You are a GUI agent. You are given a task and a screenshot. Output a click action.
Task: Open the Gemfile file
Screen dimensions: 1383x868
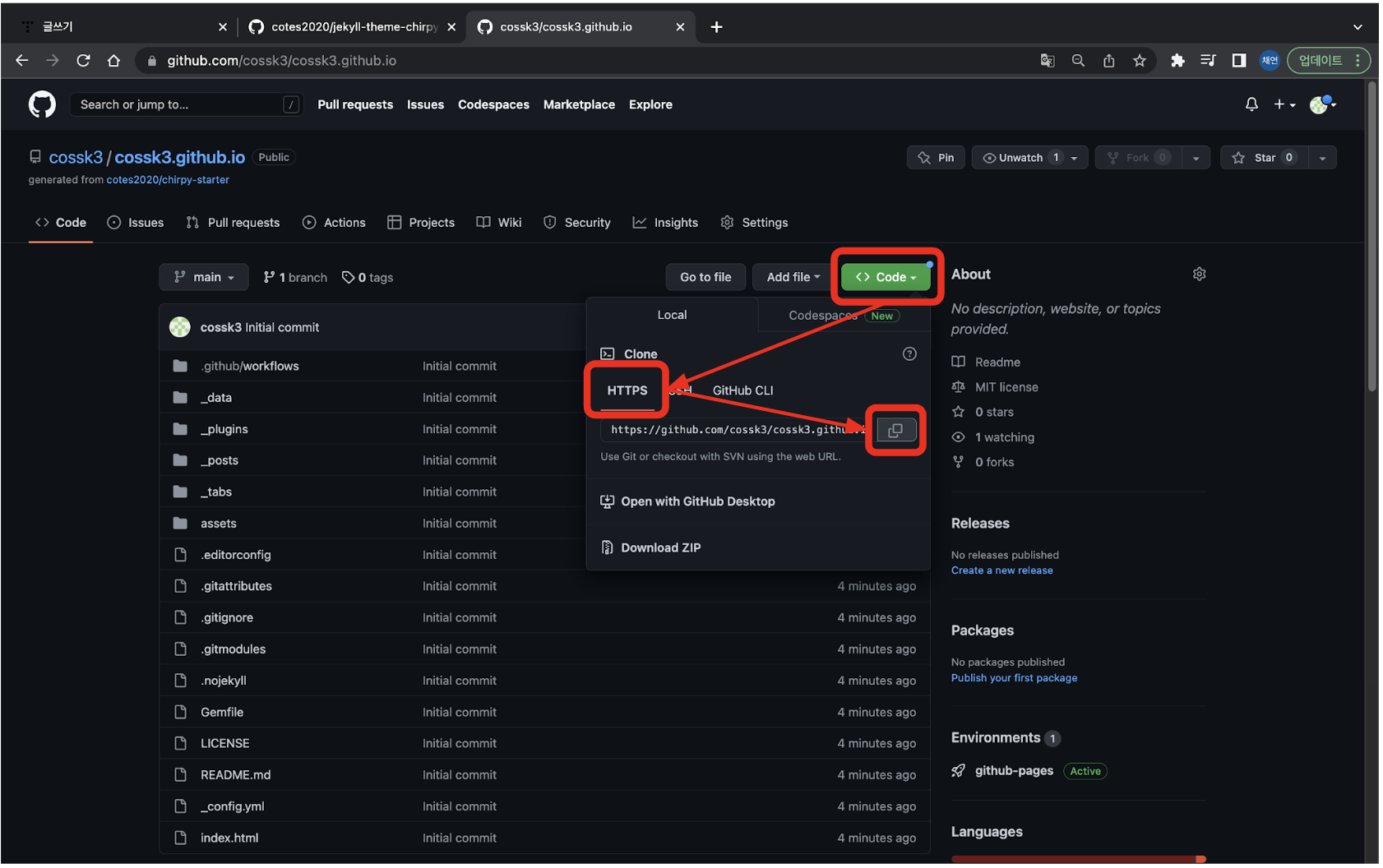pyautogui.click(x=222, y=712)
